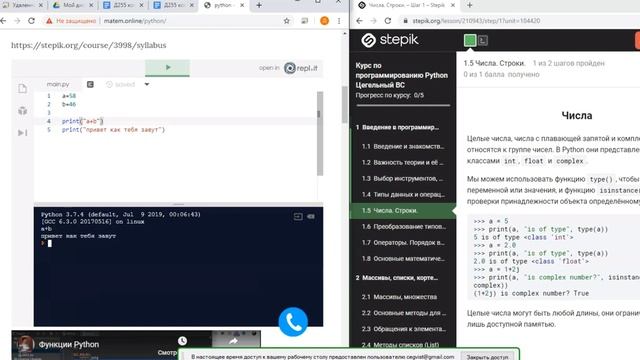Click the blue phone call button
The width and height of the screenshot is (640, 360).
click(293, 322)
